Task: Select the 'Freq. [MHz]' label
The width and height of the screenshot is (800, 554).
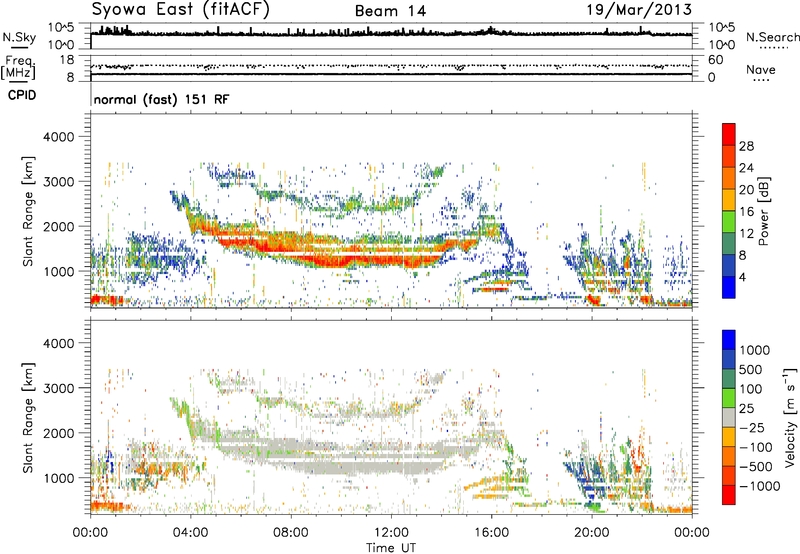Action: click(x=18, y=68)
